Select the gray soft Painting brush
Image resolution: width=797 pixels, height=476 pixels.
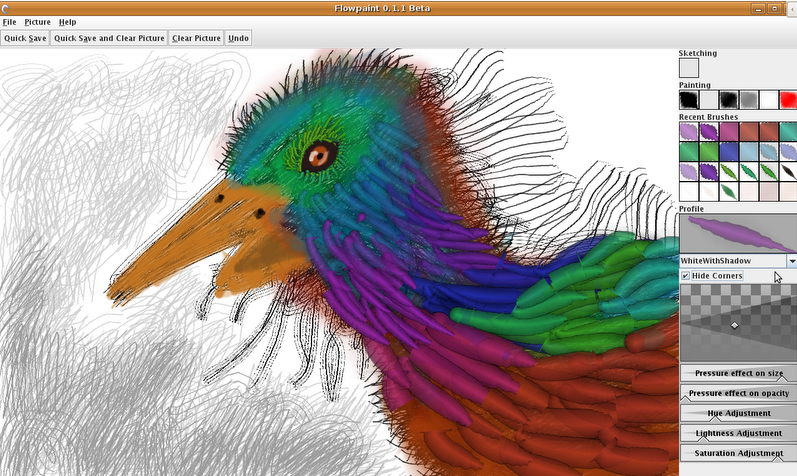click(x=748, y=100)
